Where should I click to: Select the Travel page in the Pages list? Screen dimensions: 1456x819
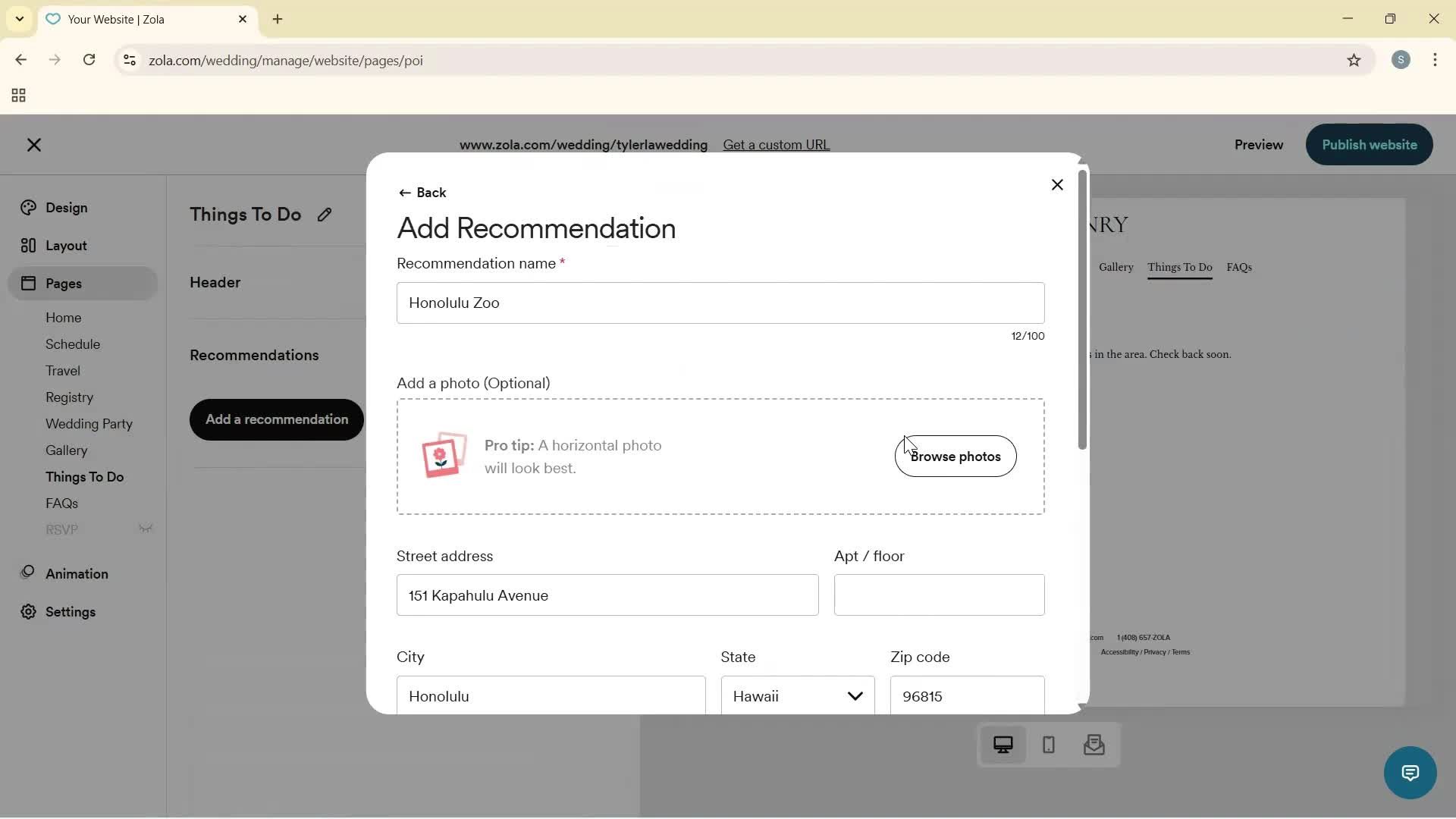[x=63, y=371]
